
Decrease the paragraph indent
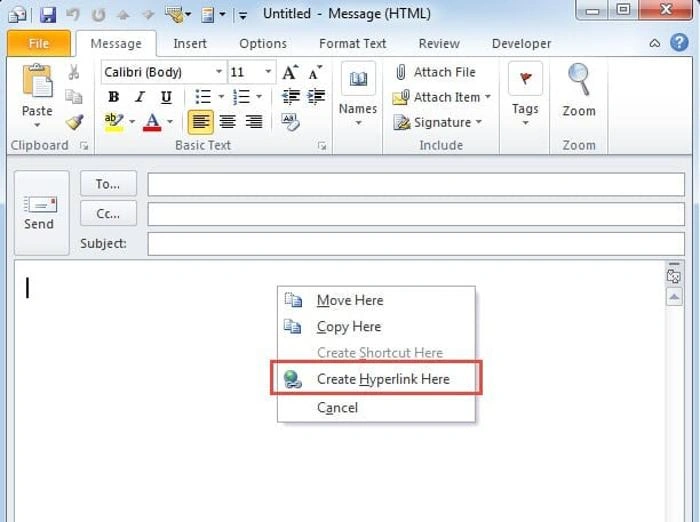point(291,96)
